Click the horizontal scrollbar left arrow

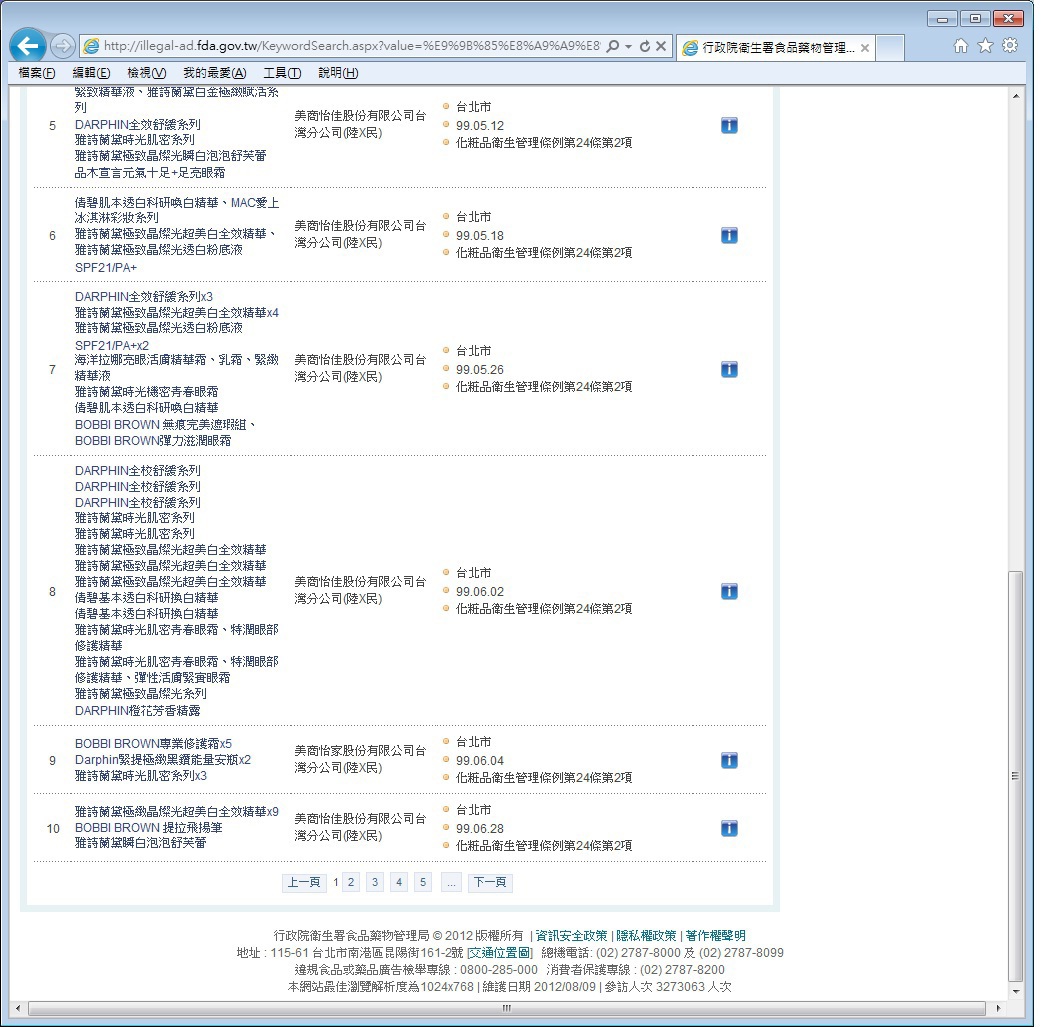(x=18, y=1008)
